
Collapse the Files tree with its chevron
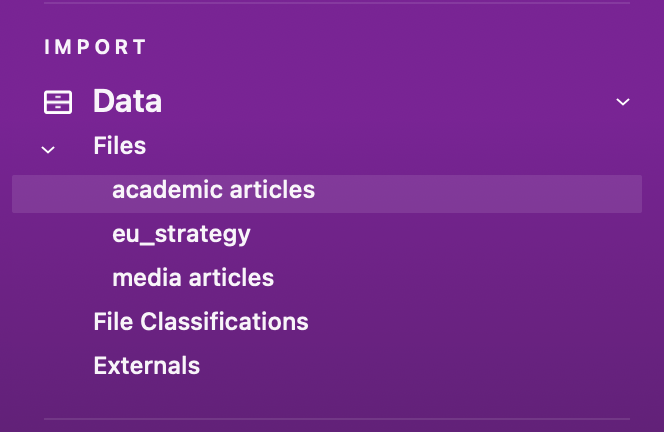coord(48,150)
